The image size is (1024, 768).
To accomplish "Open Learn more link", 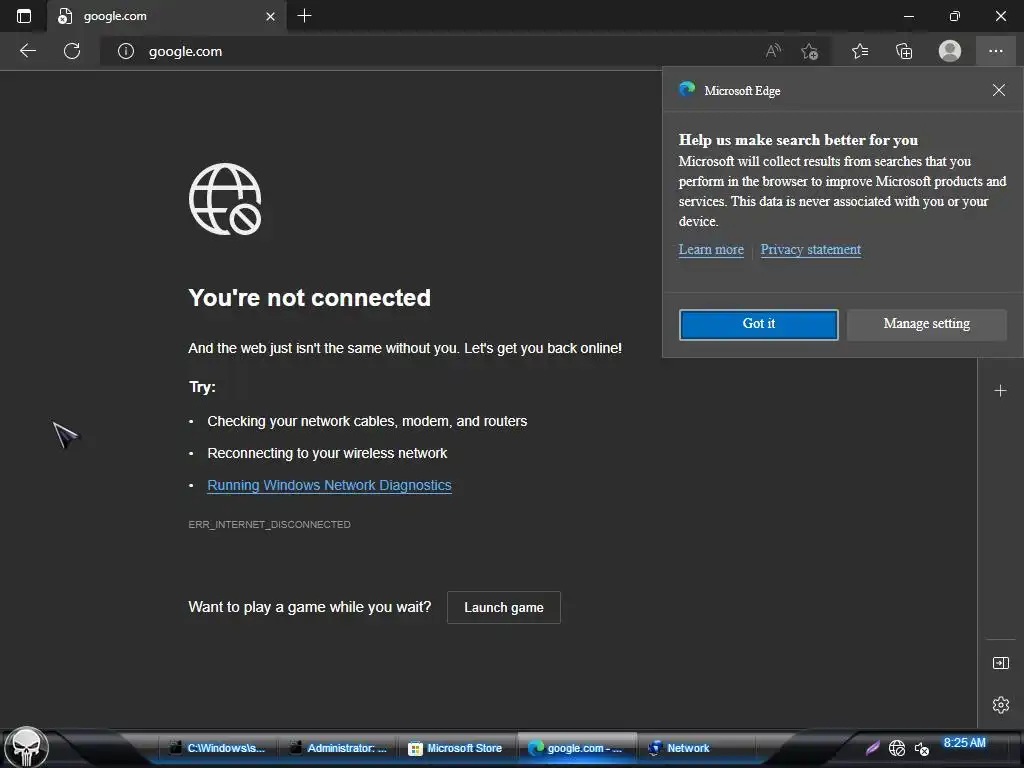I will pyautogui.click(x=711, y=249).
